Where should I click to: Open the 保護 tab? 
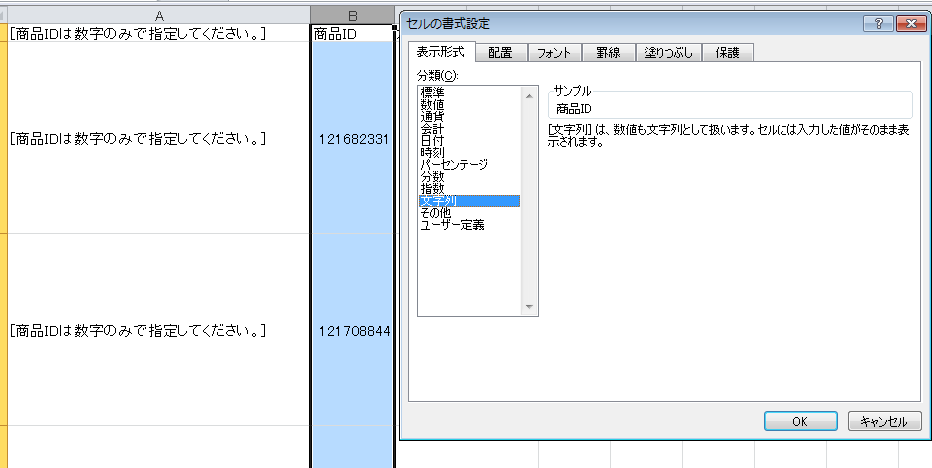[x=728, y=53]
